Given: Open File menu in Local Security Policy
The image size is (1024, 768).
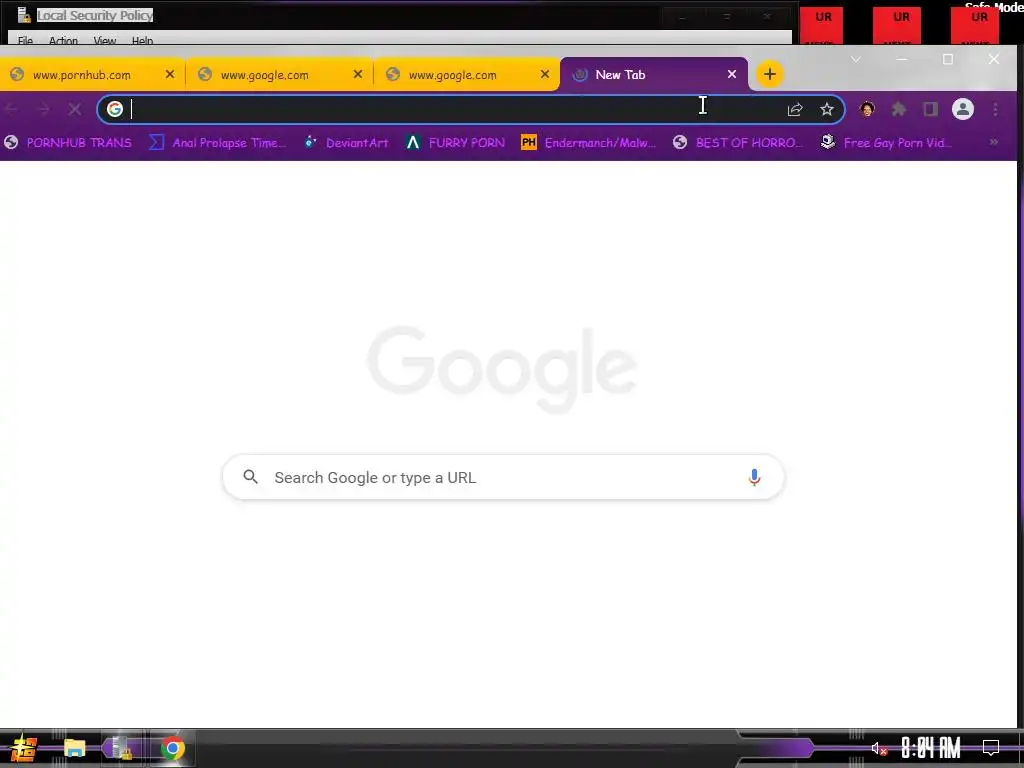Looking at the screenshot, I should [x=25, y=40].
